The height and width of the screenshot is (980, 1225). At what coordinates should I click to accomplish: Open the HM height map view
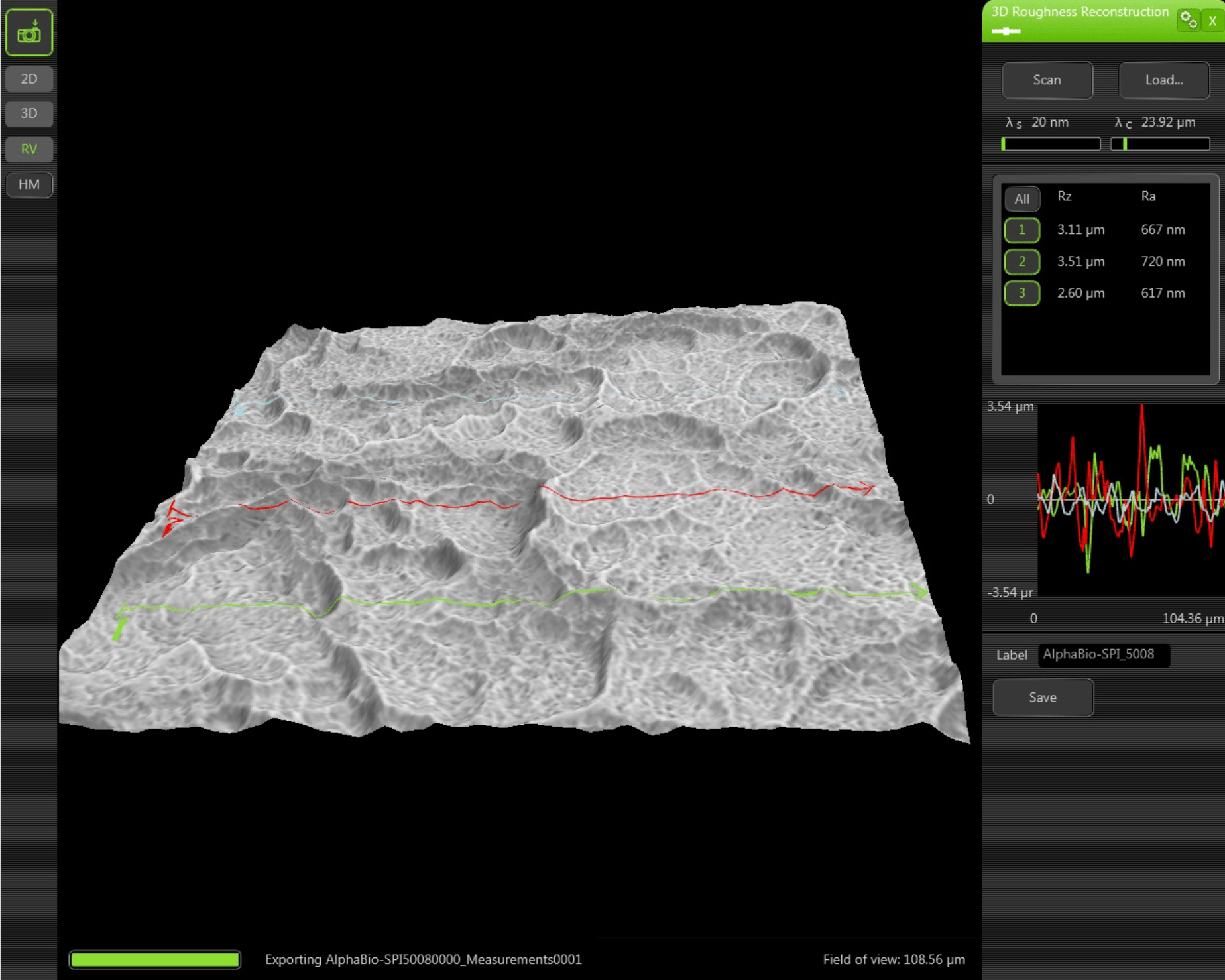pos(29,184)
